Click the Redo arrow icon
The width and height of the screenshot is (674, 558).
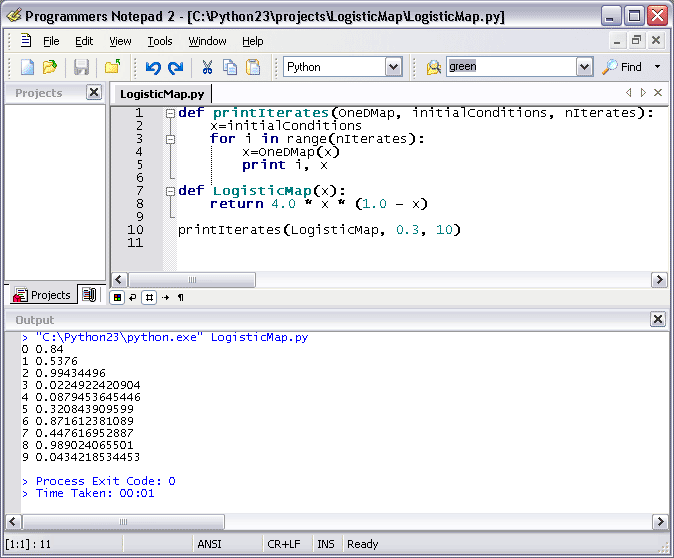tap(175, 67)
